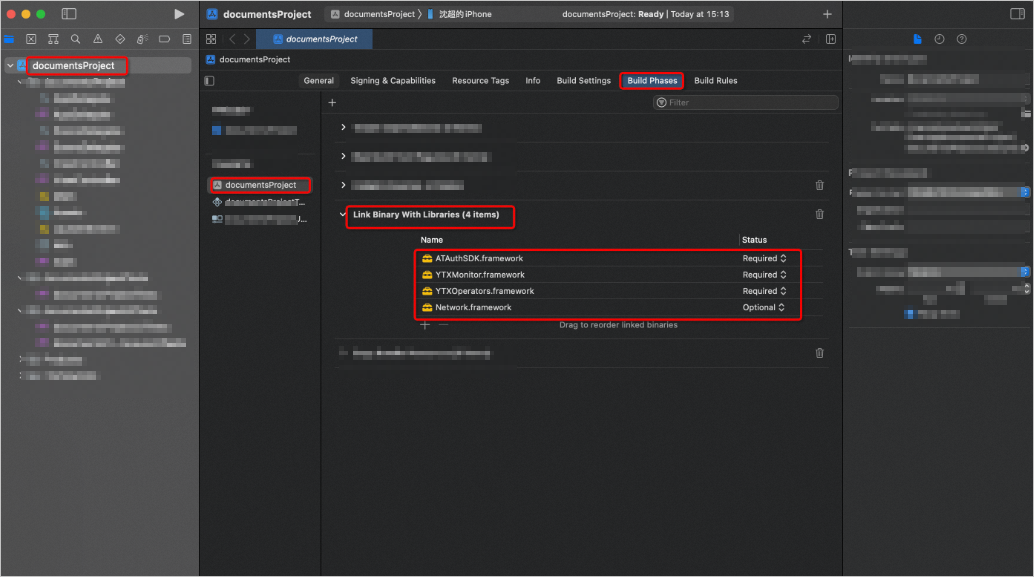Click the editor swap arrows icon
This screenshot has height=577, width=1034.
point(806,39)
